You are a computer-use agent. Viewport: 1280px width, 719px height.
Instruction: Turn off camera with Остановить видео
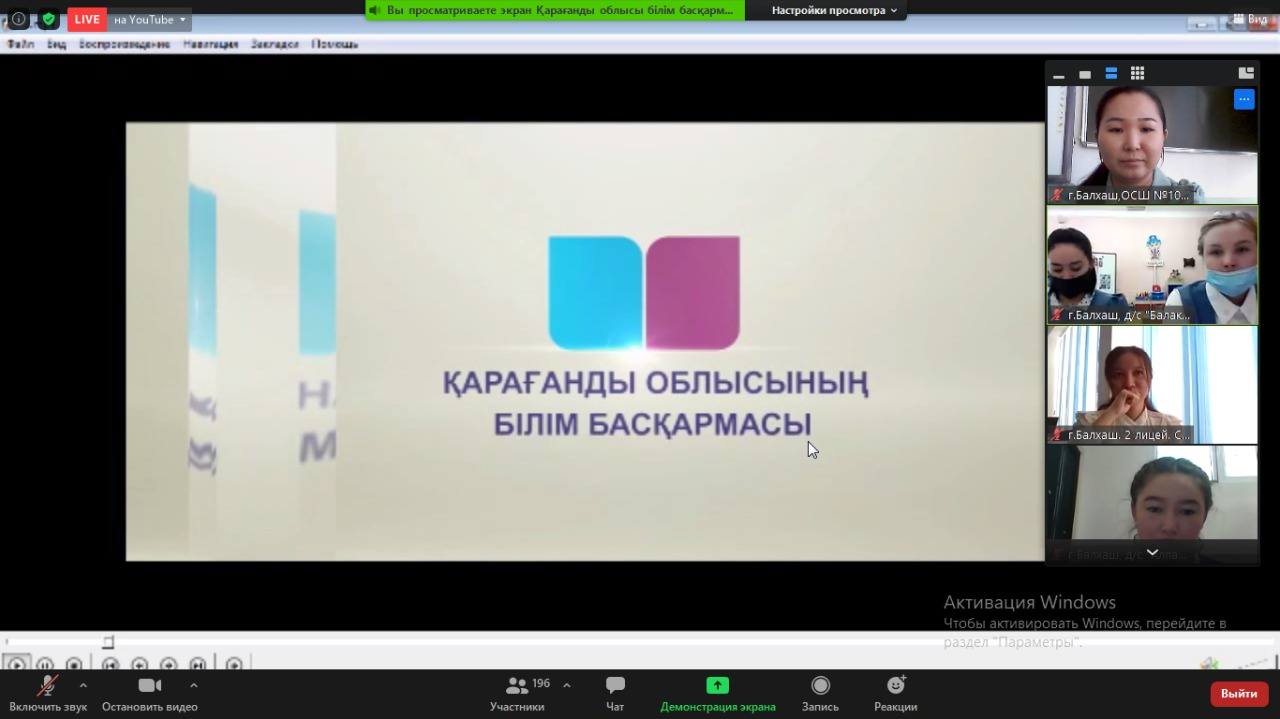point(149,693)
